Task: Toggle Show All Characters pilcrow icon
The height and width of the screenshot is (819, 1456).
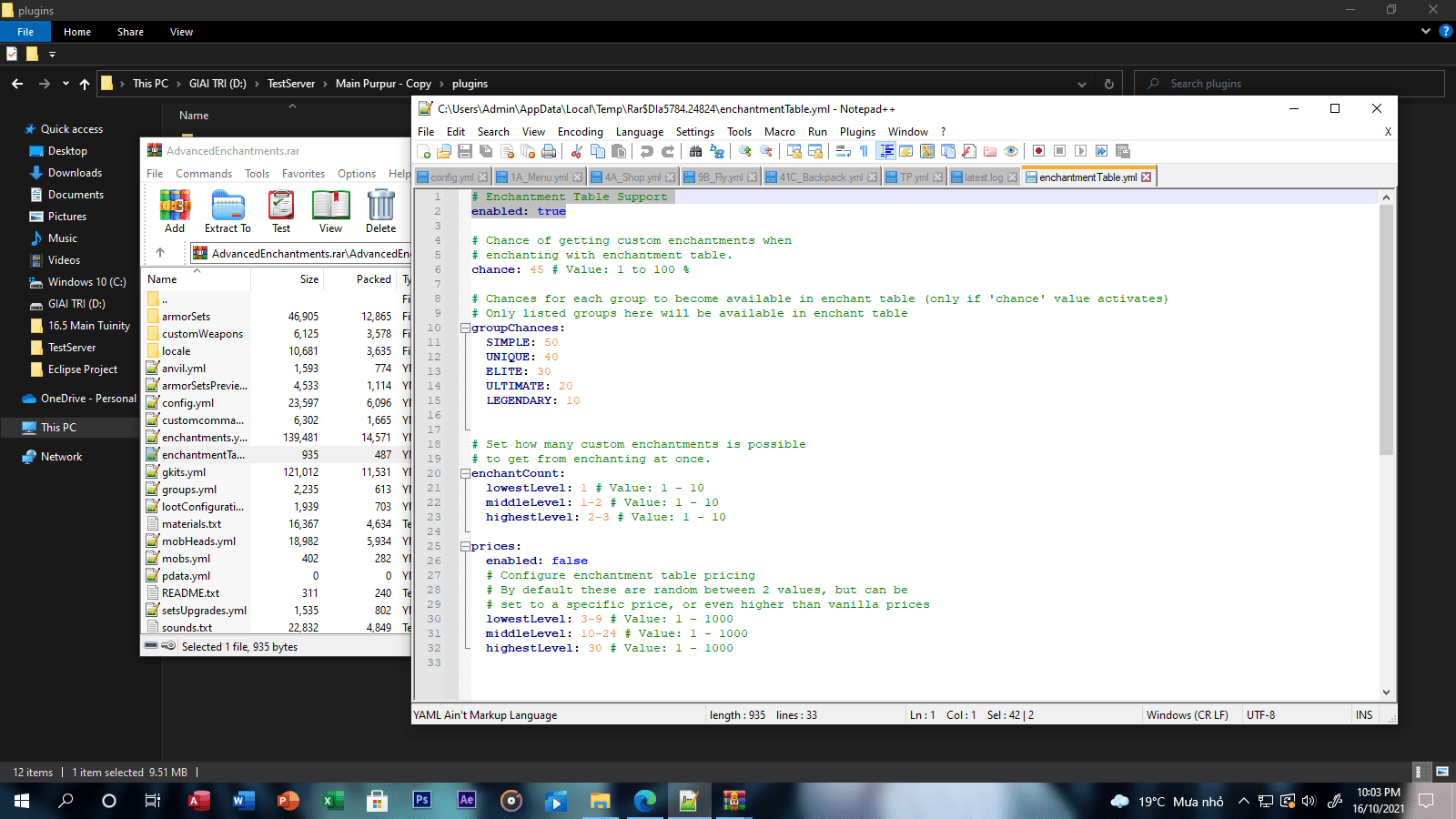Action: [x=864, y=151]
